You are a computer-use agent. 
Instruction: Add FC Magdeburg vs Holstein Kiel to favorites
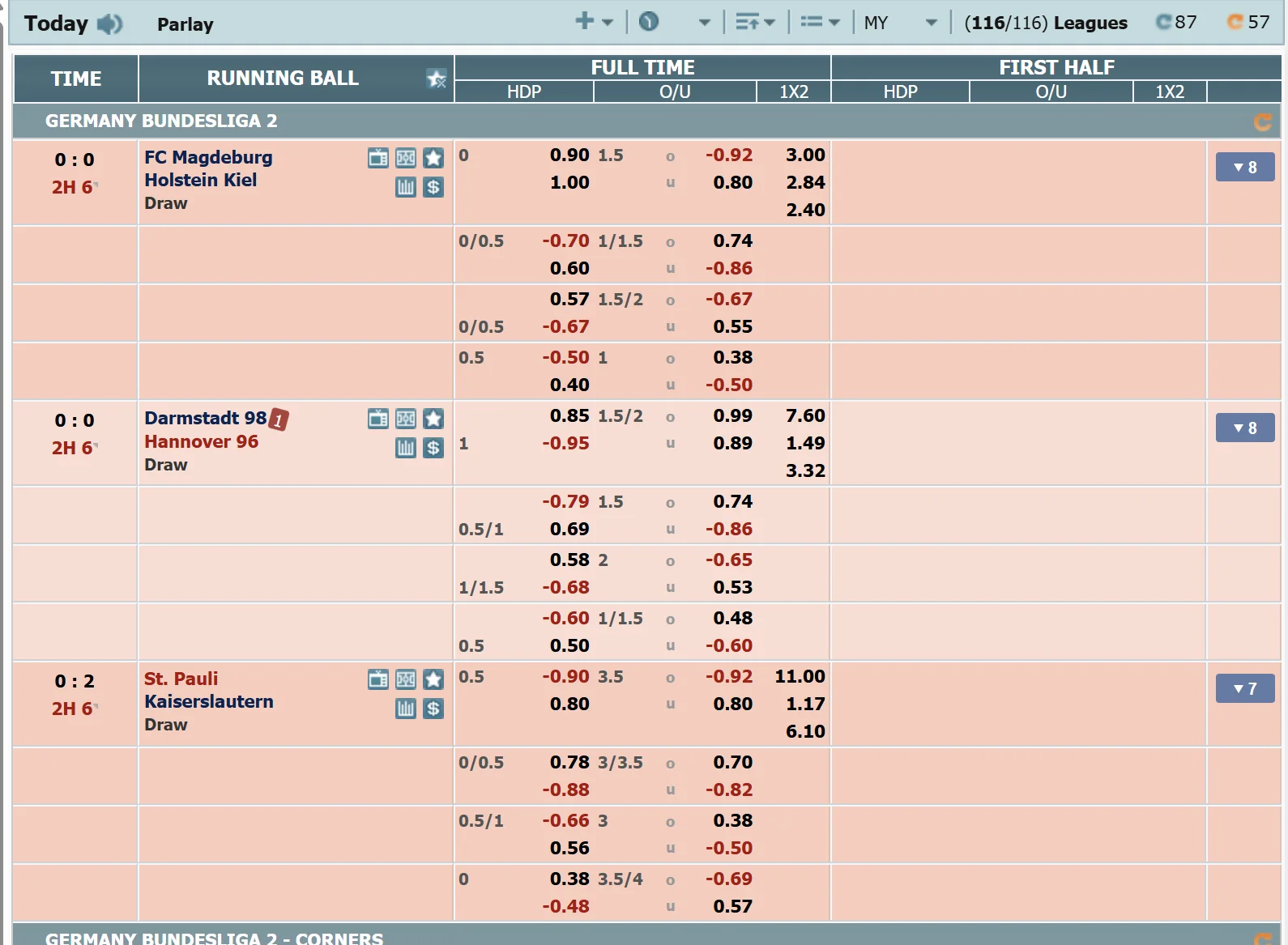tap(433, 158)
